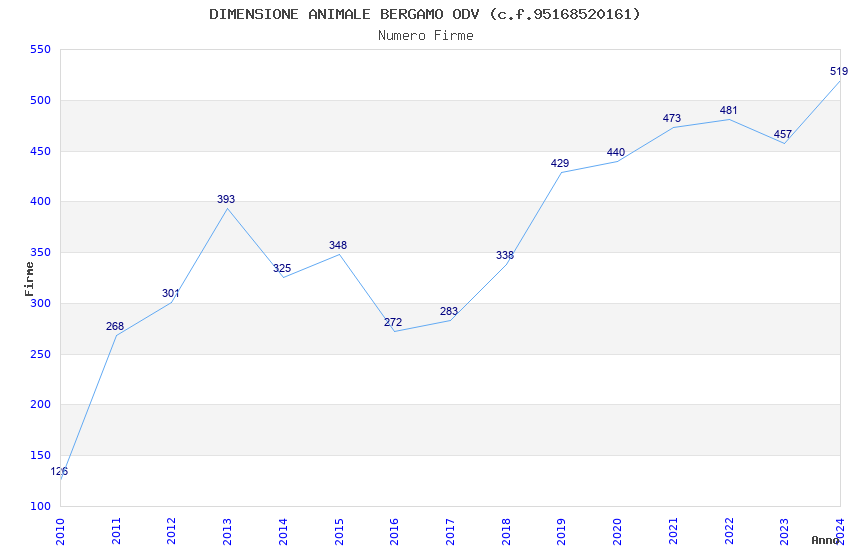Select data label 338 for 2018

(505, 255)
